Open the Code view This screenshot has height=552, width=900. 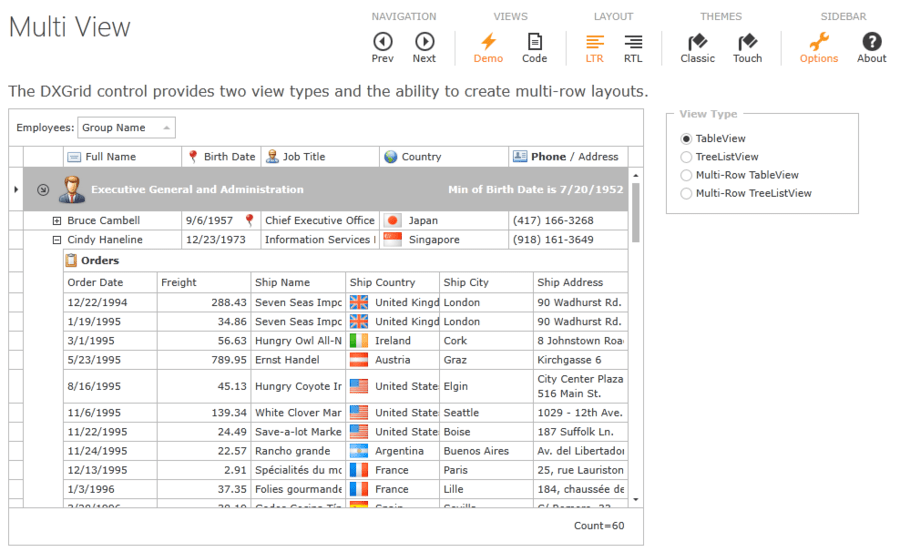[535, 46]
